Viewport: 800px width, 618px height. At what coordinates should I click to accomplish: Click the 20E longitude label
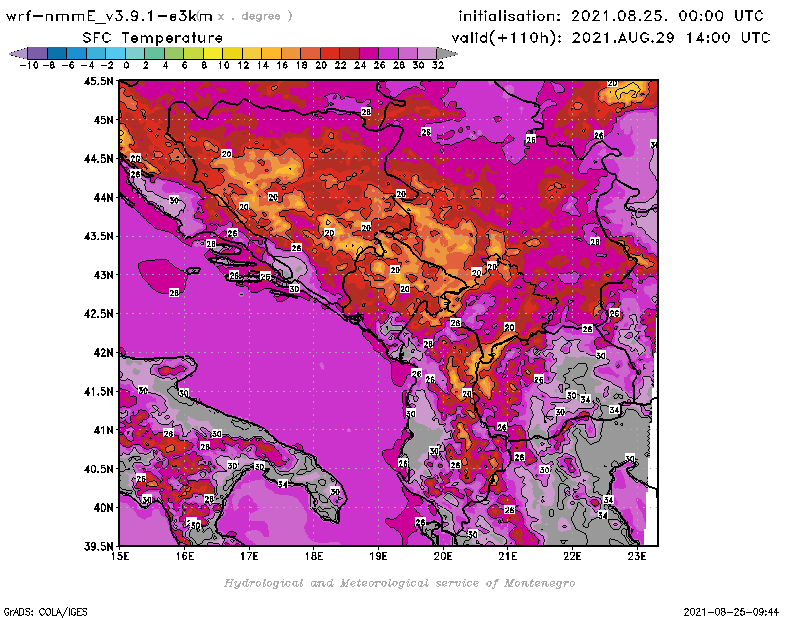443,556
